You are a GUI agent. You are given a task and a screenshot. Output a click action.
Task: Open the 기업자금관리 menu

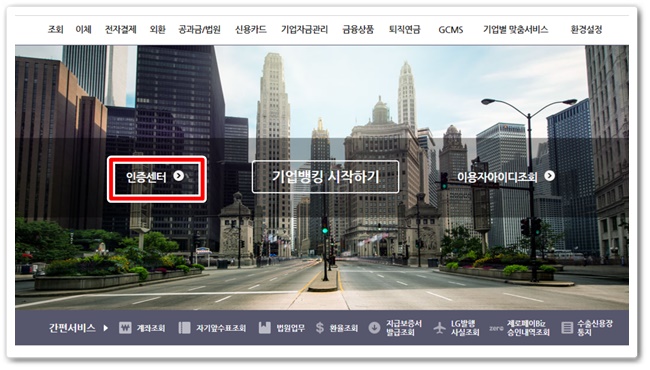(x=304, y=29)
